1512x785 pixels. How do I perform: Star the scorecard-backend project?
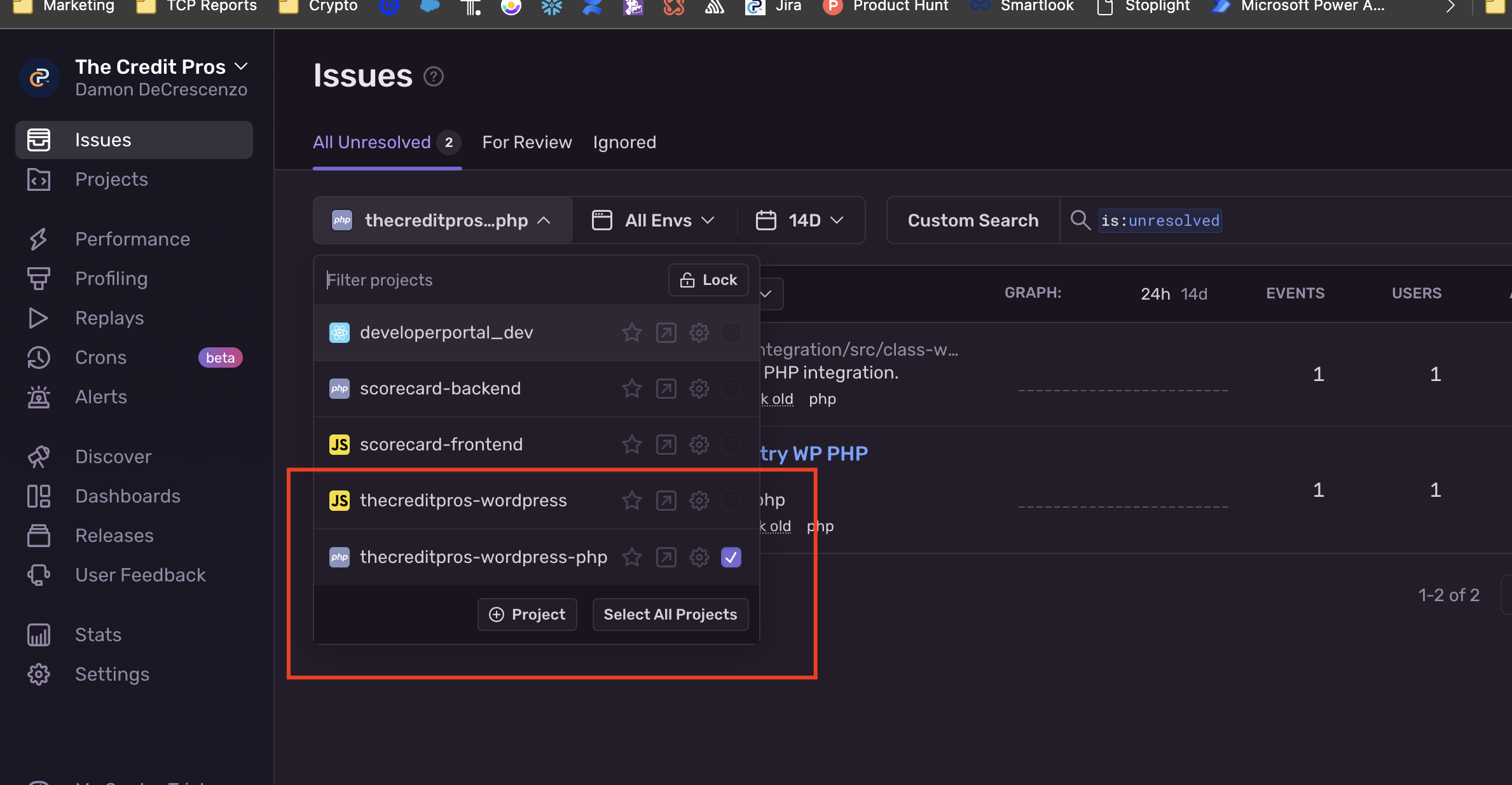631,389
